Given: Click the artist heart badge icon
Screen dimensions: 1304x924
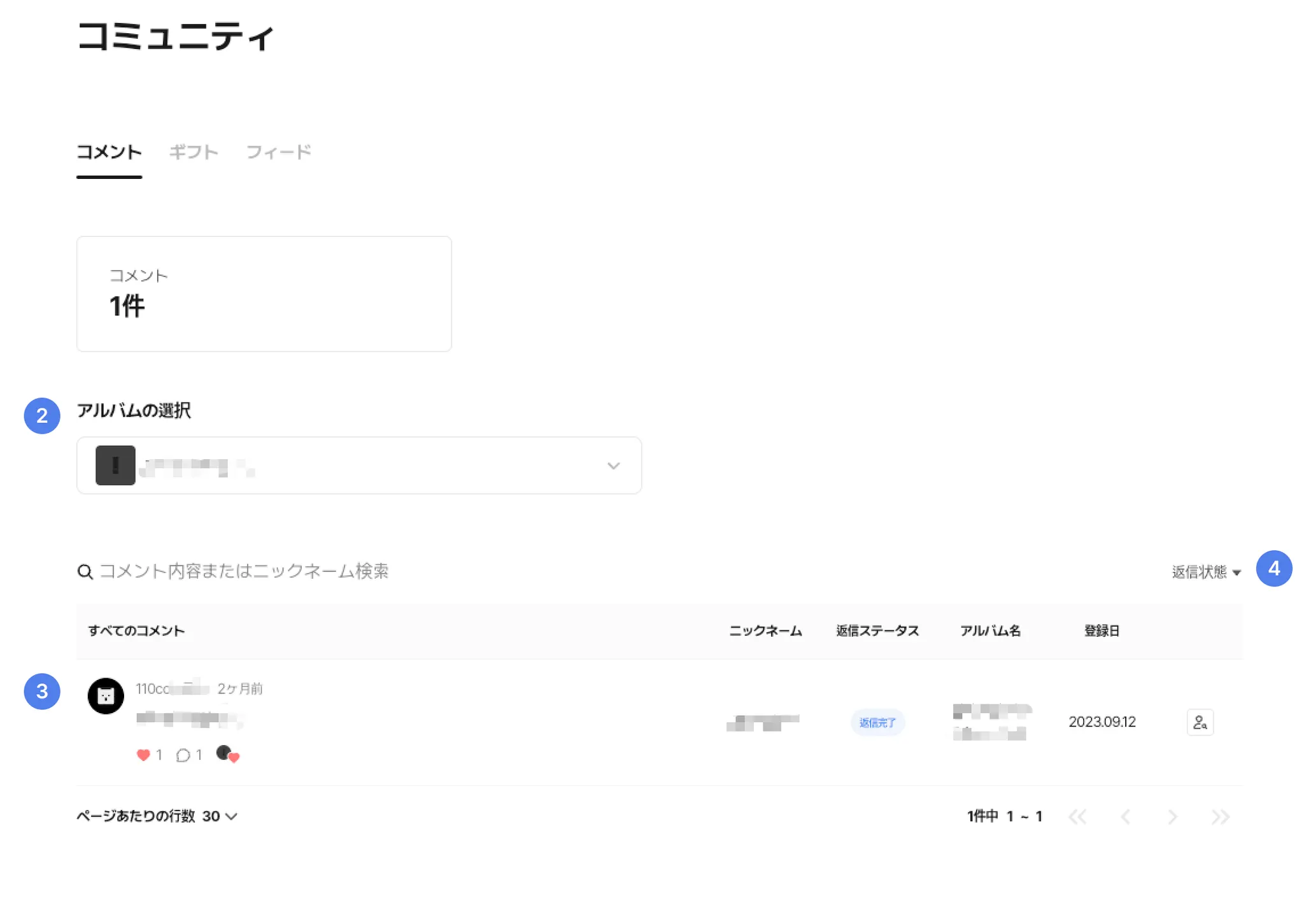Looking at the screenshot, I should point(227,754).
